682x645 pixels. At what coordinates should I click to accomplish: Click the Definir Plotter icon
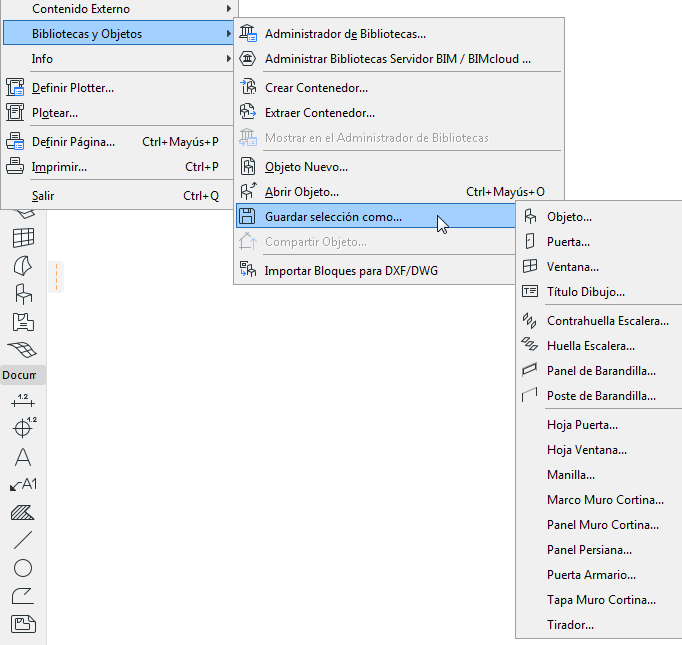pyautogui.click(x=15, y=87)
